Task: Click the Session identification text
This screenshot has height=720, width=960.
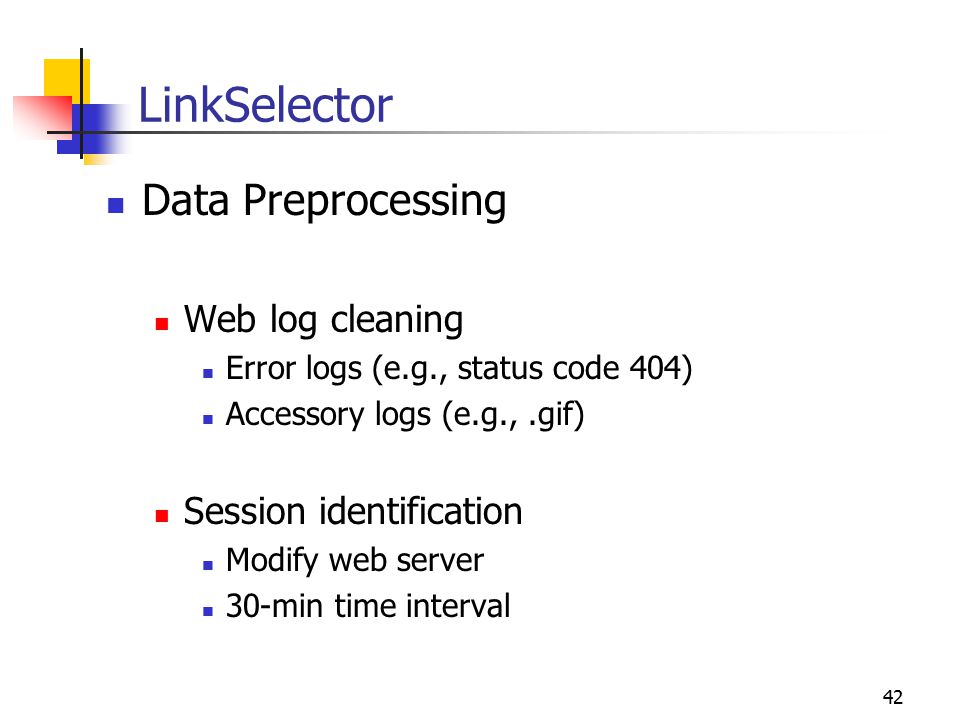Action: coord(353,511)
